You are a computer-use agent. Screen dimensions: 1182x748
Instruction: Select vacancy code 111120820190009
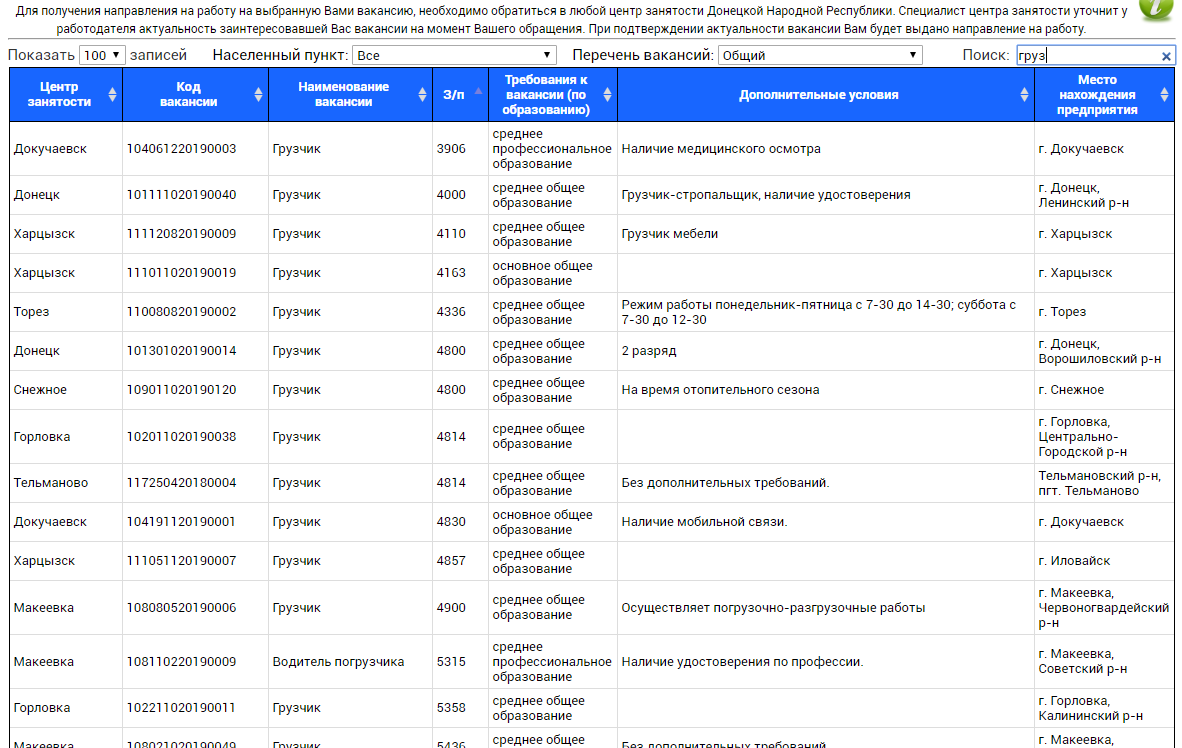click(x=181, y=234)
